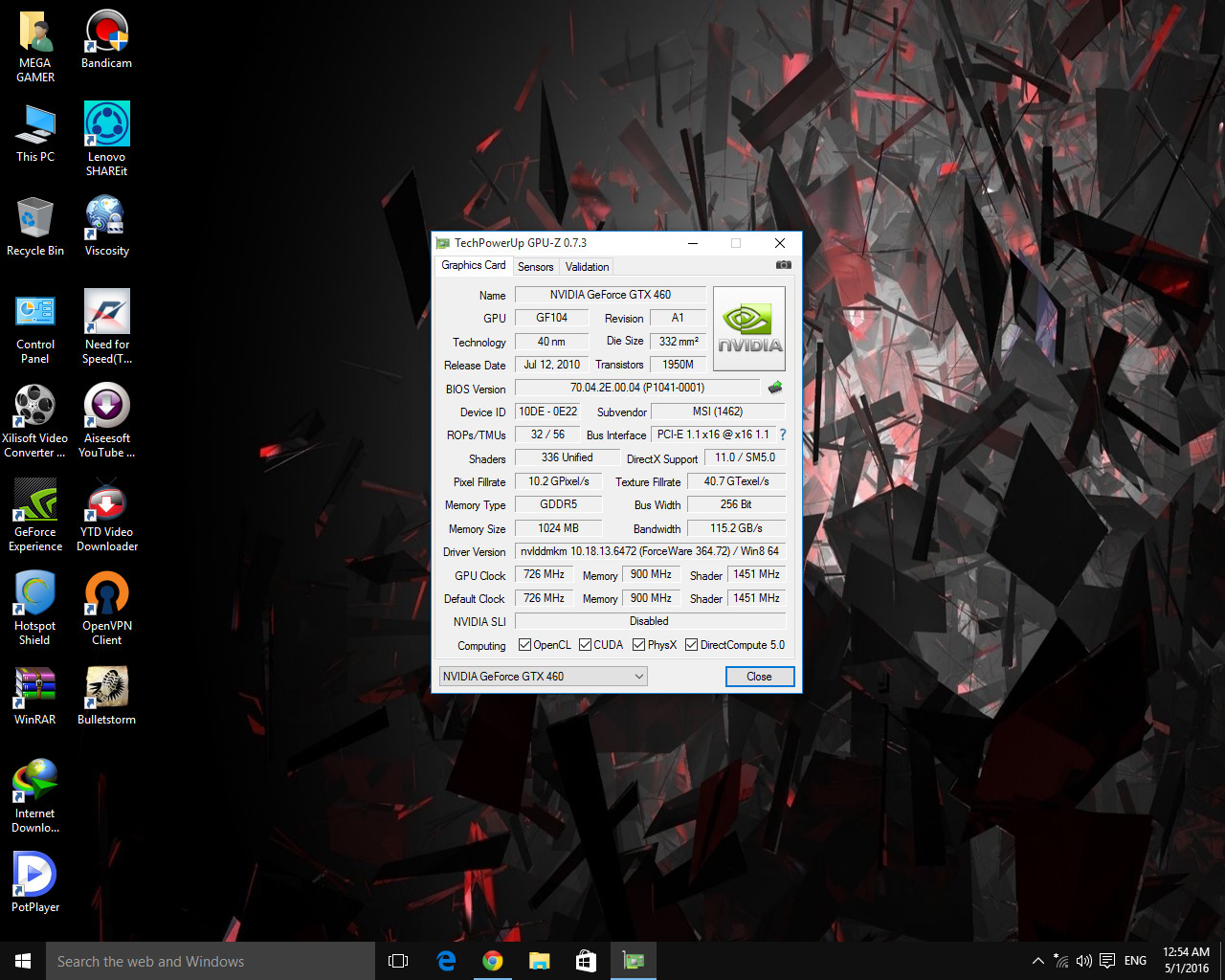Open Google Chrome from the taskbar
This screenshot has width=1225, height=980.
493,961
